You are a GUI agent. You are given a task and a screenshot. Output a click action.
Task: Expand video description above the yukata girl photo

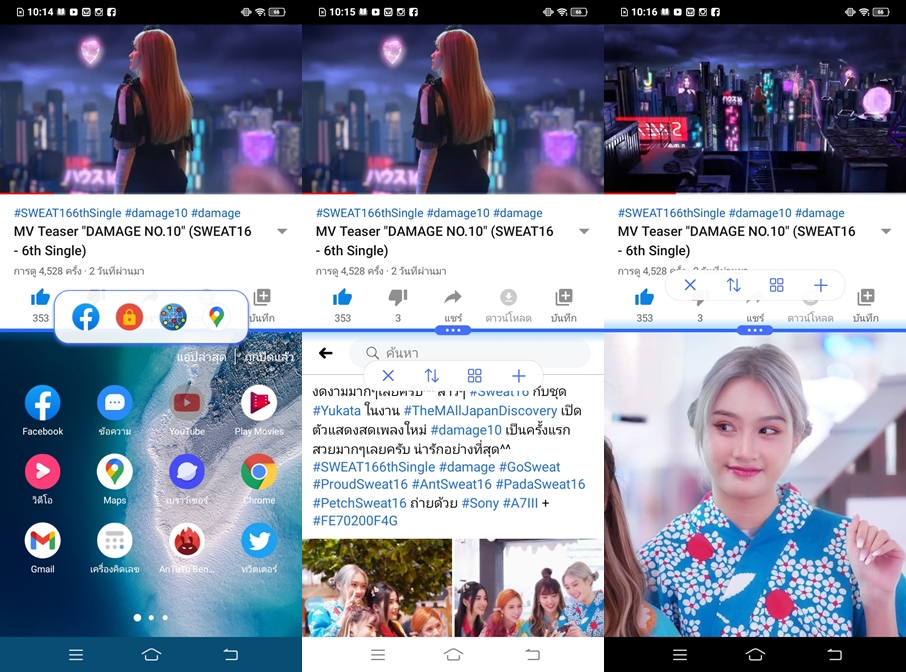click(x=886, y=232)
